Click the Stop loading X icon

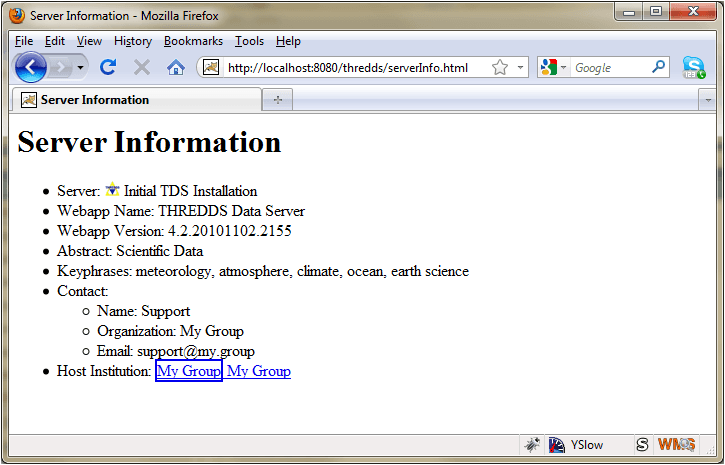click(x=142, y=67)
